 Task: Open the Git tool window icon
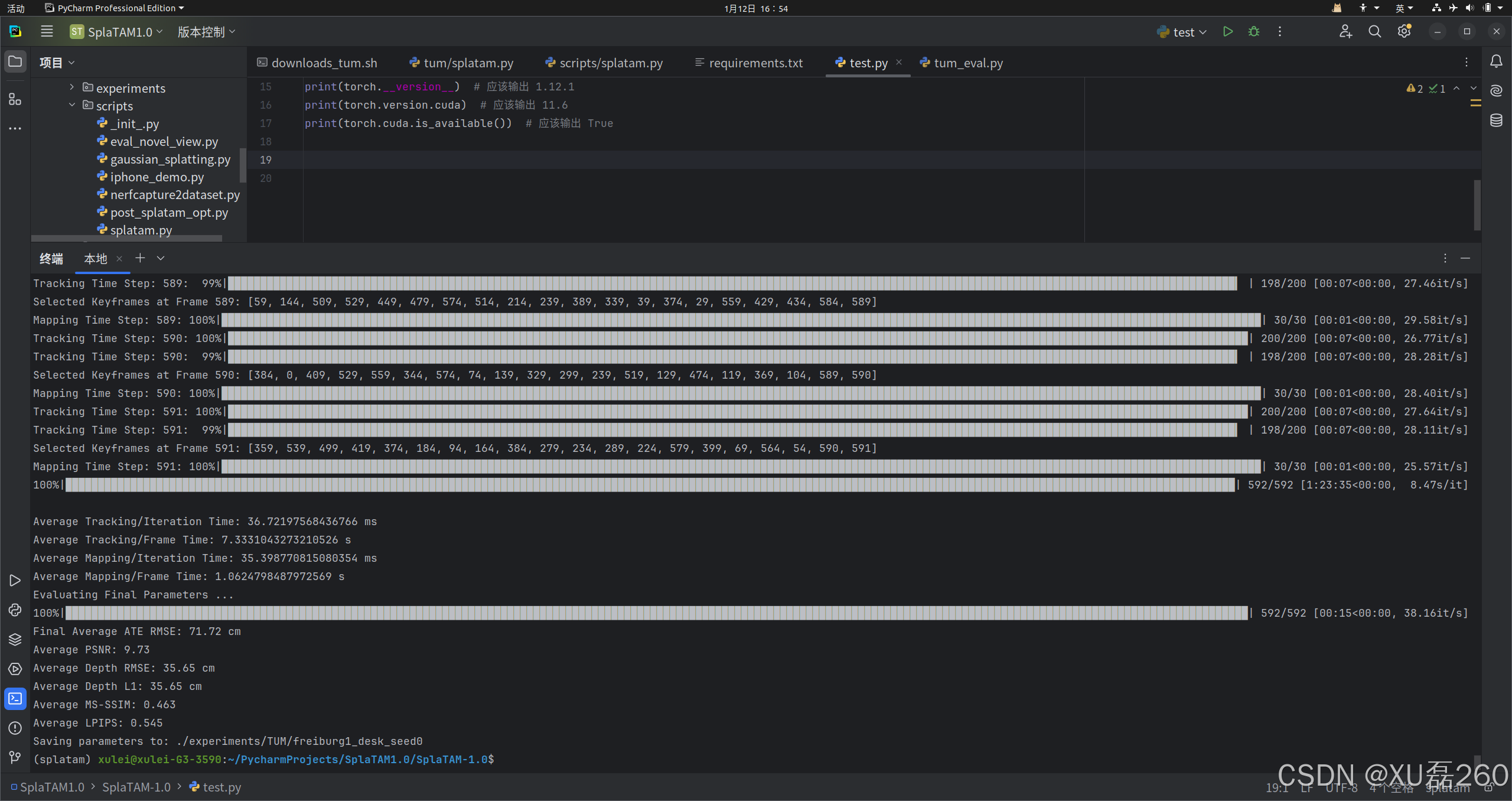pos(15,757)
